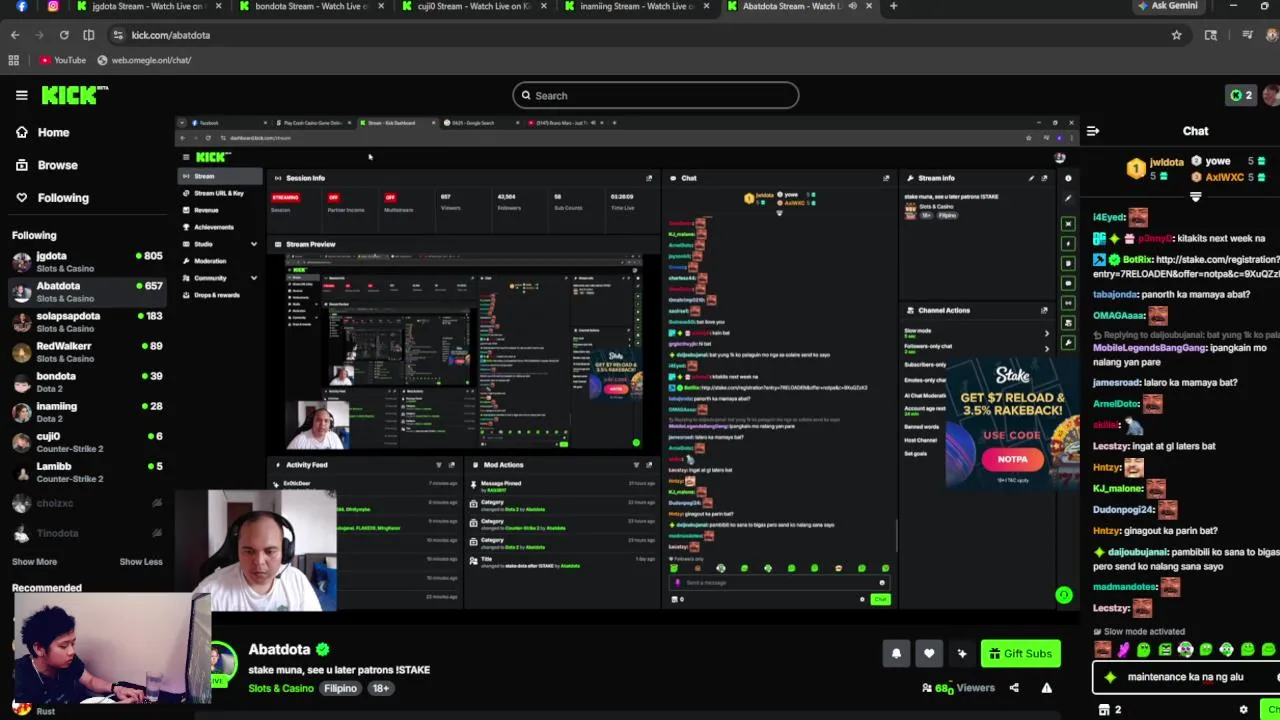Click the Kicks points counter icon
Viewport: 1280px width, 720px height.
[1241, 95]
